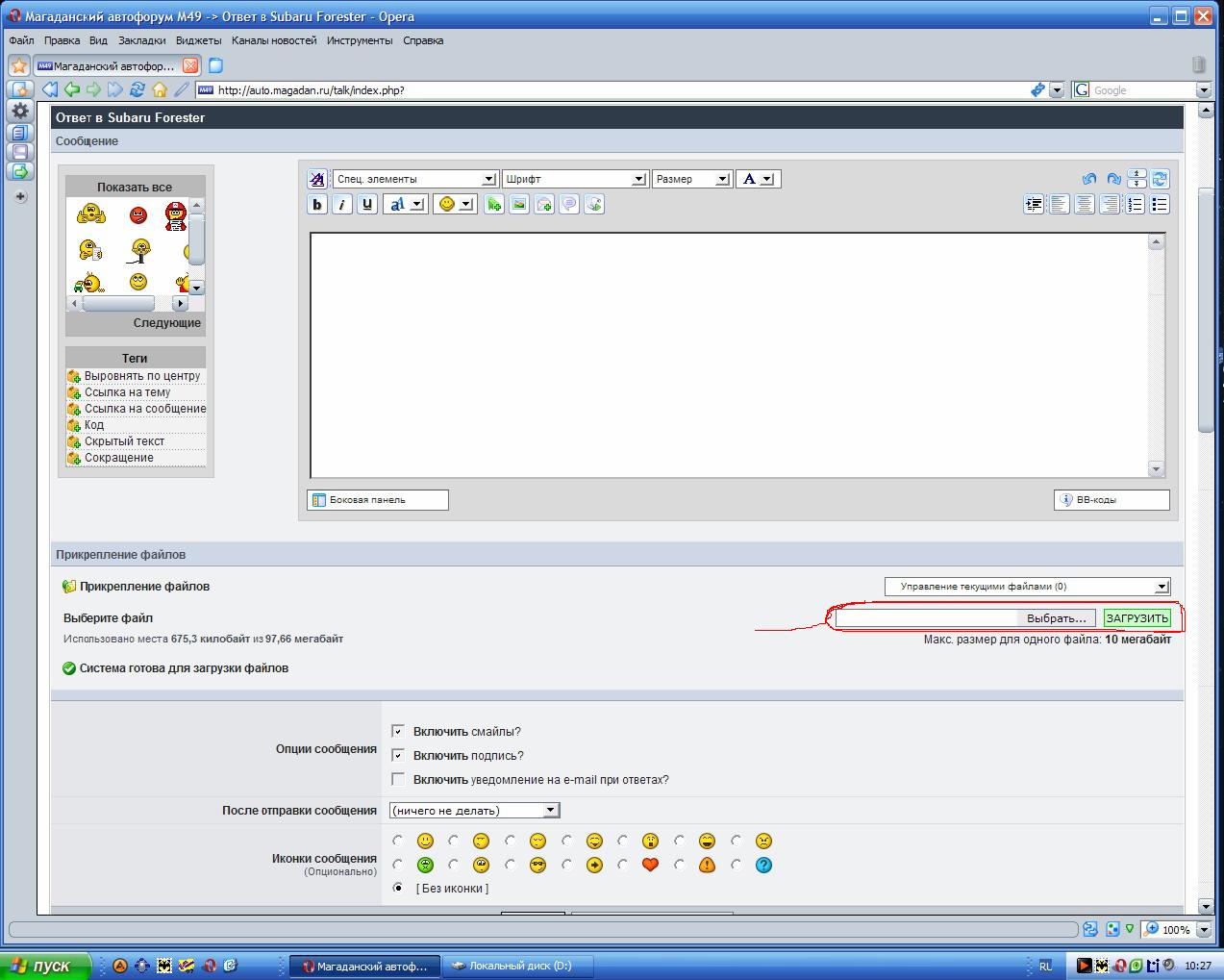Expand the Управление текущими файлами dropdown

pyautogui.click(x=1026, y=587)
